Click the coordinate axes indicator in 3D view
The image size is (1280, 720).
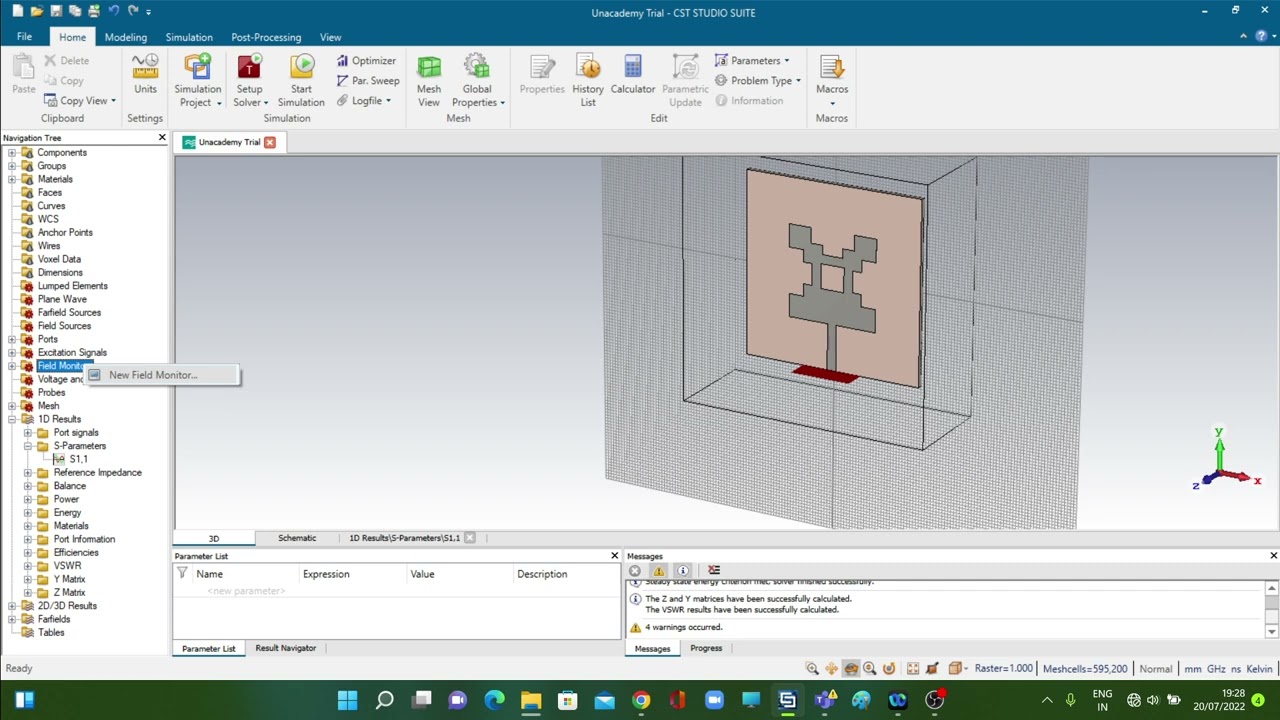(x=1226, y=461)
